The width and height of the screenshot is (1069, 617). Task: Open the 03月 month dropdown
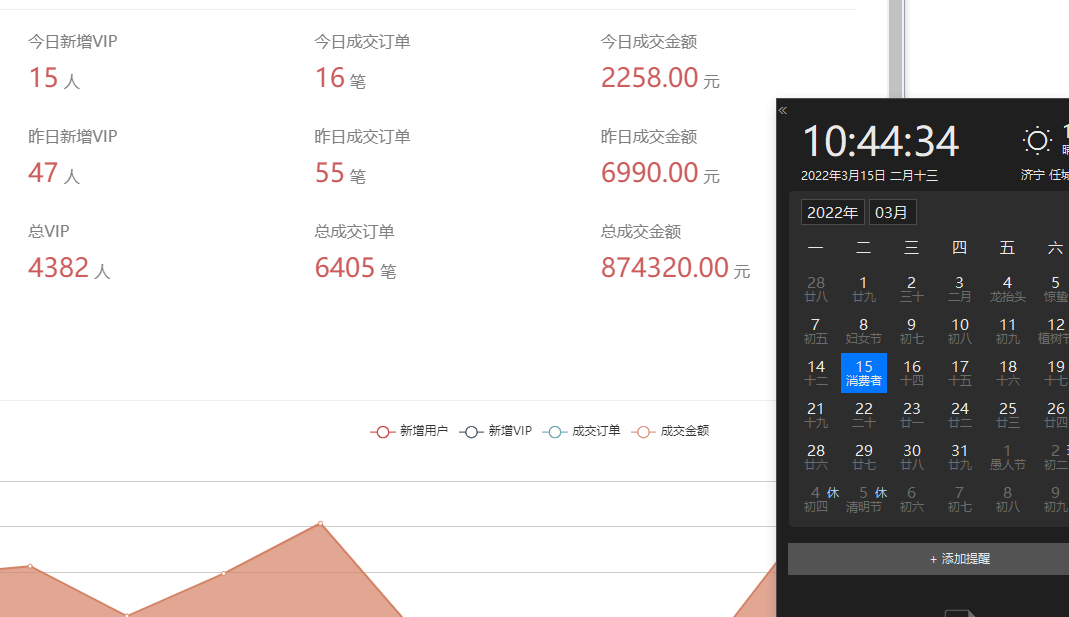pos(892,212)
